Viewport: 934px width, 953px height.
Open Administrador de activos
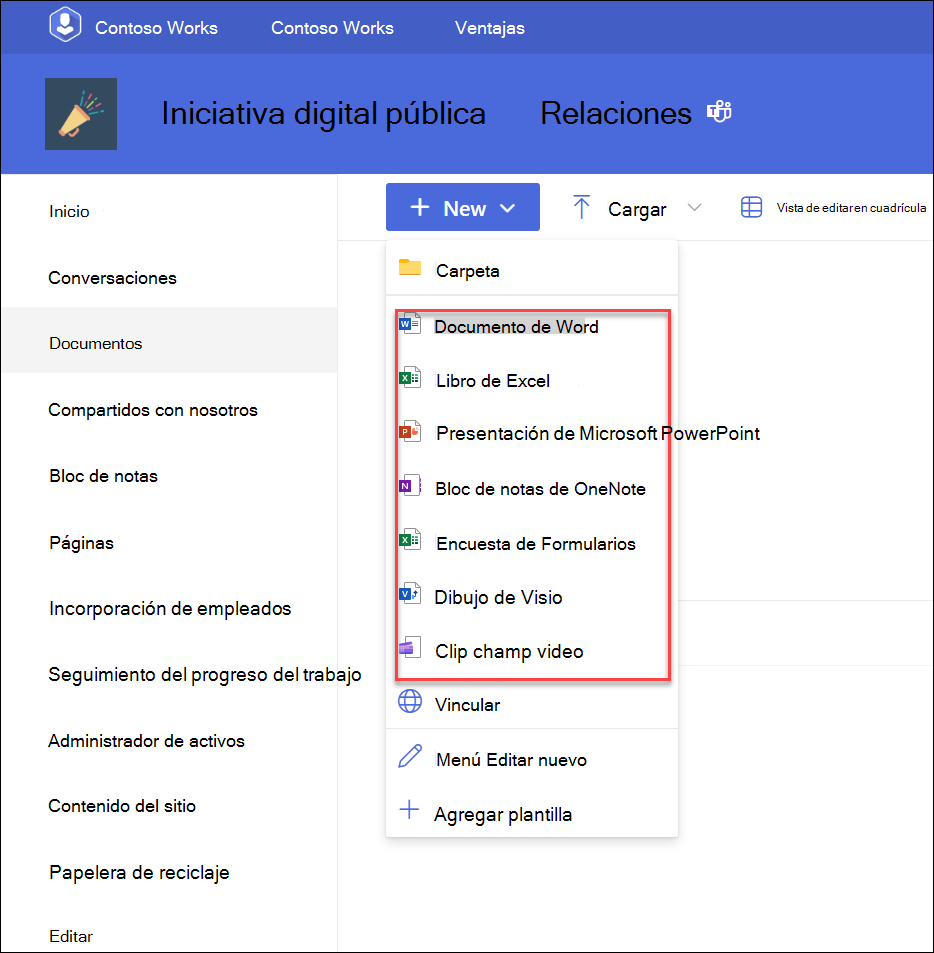[x=146, y=741]
